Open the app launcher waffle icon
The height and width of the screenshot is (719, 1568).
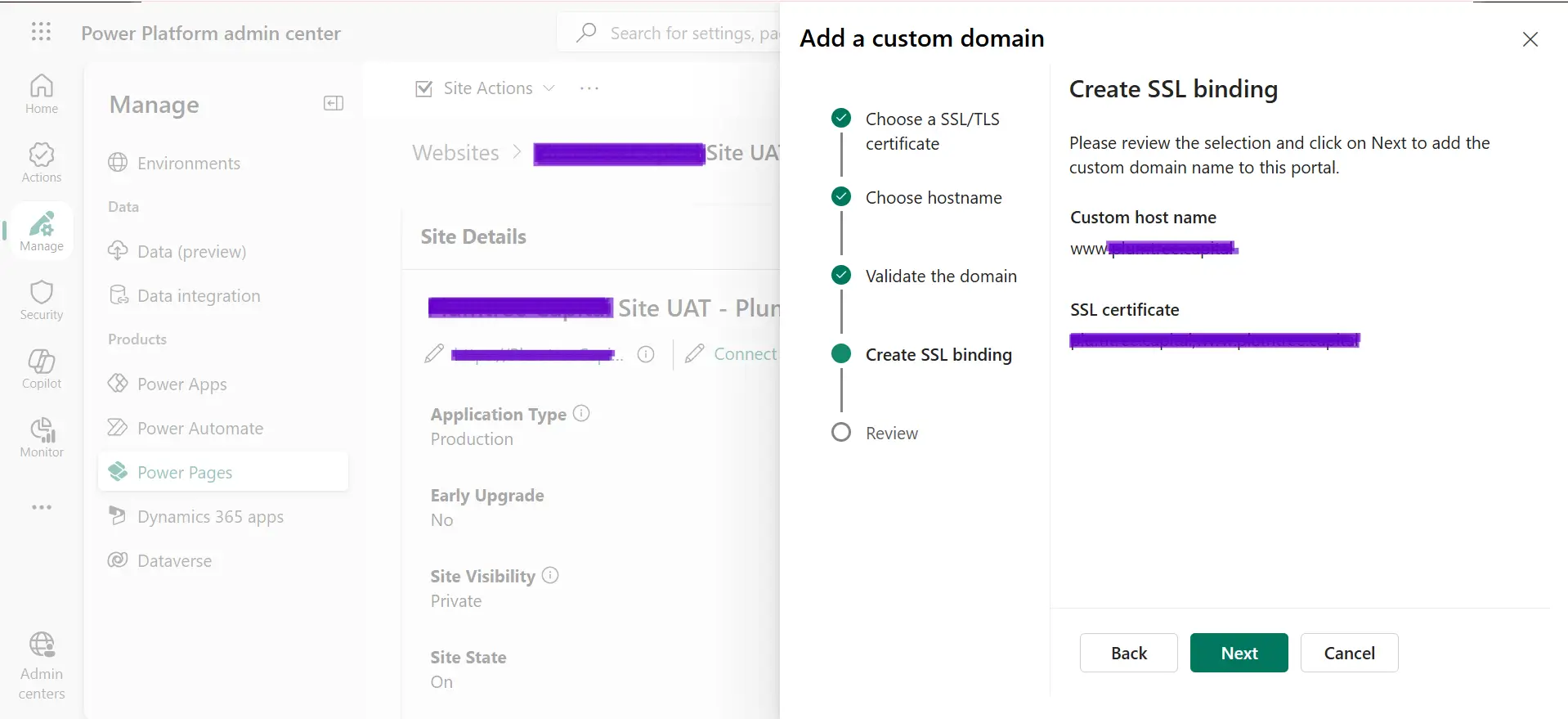41,32
